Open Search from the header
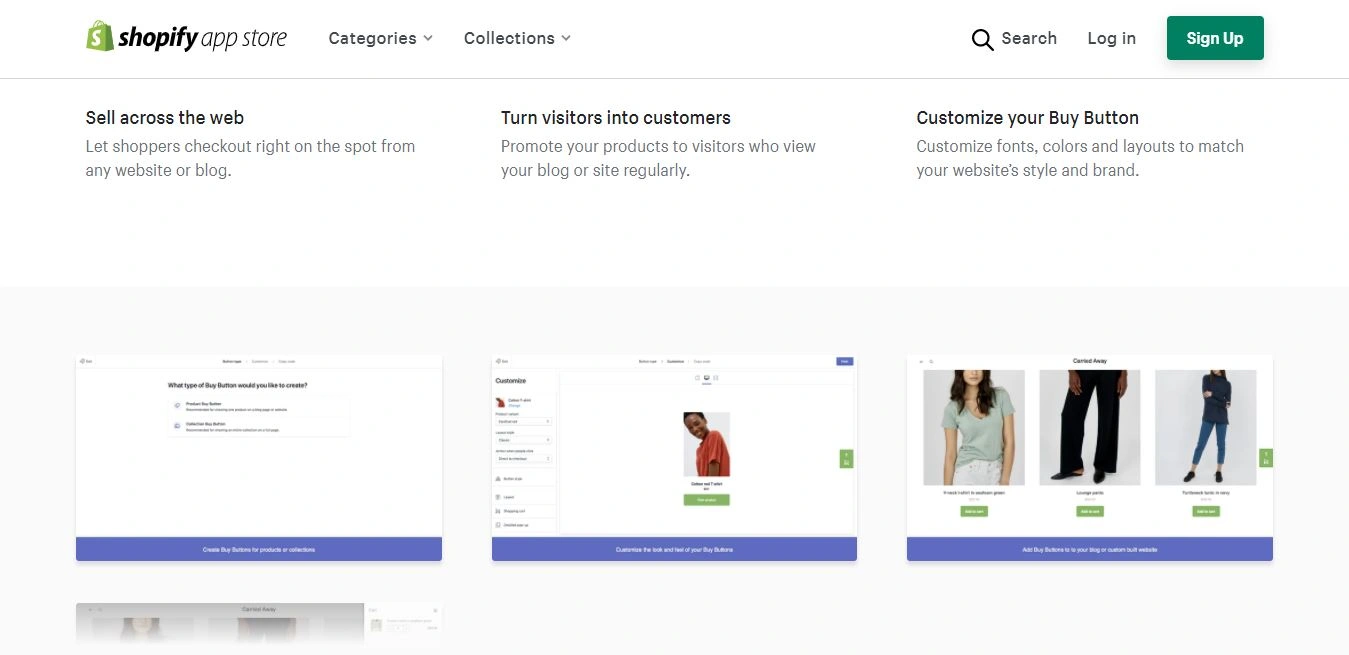Screen dimensions: 1349x655 (x=1014, y=39)
